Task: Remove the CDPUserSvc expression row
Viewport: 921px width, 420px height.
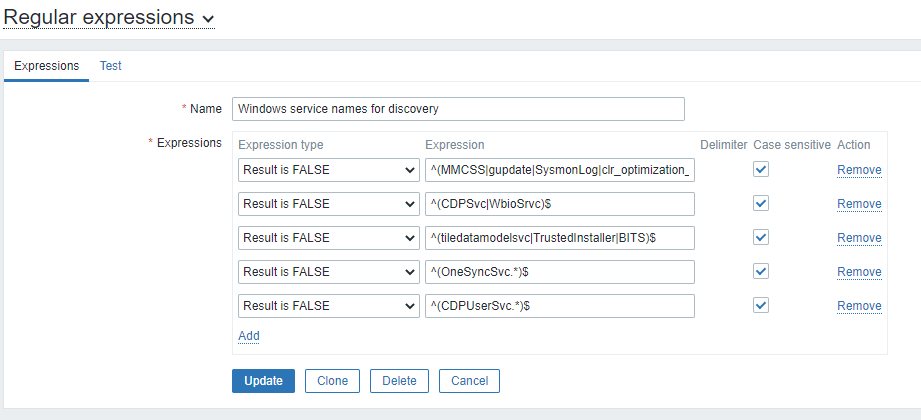Action: pyautogui.click(x=859, y=306)
